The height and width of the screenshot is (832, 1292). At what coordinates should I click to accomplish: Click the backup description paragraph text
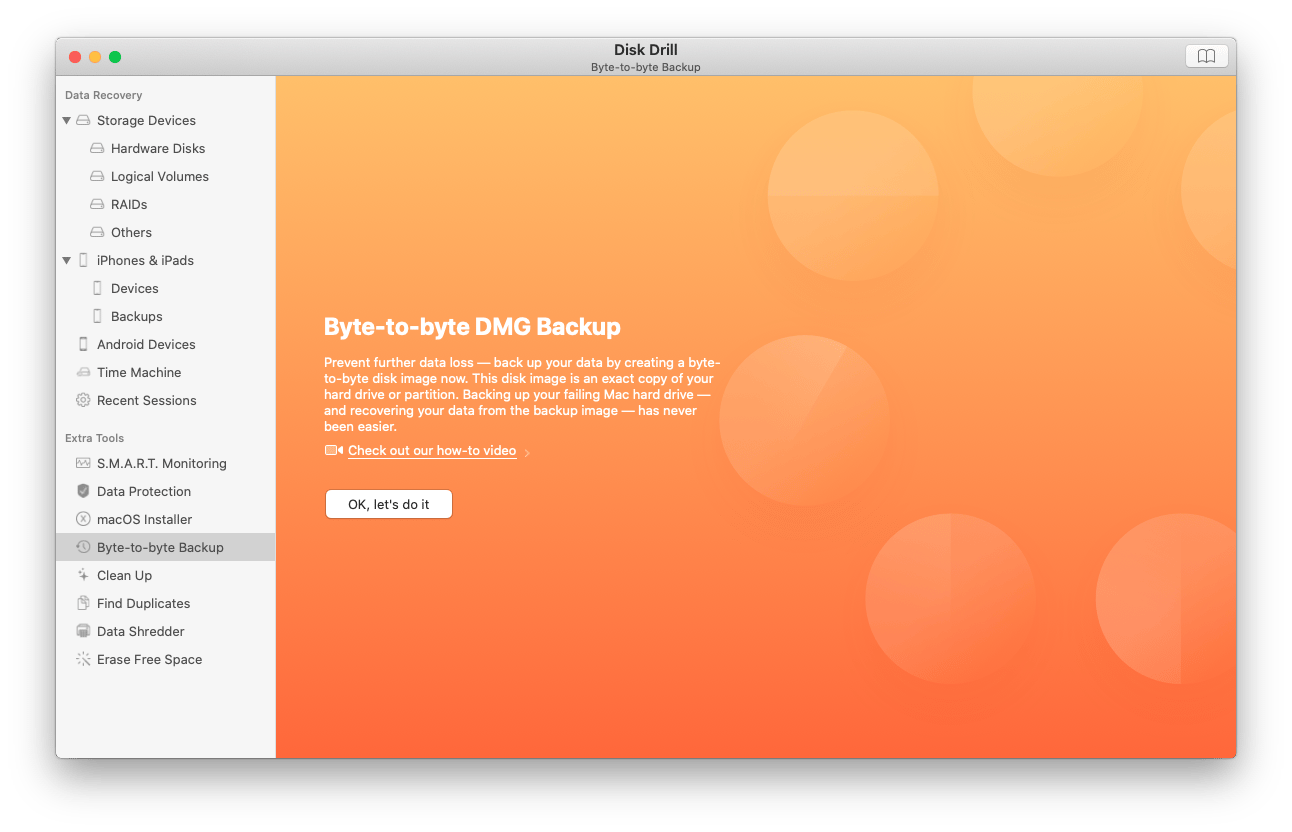(522, 395)
